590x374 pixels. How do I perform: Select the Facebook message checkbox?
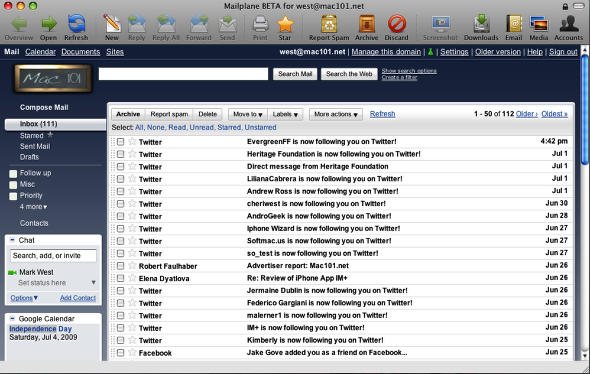pos(120,353)
